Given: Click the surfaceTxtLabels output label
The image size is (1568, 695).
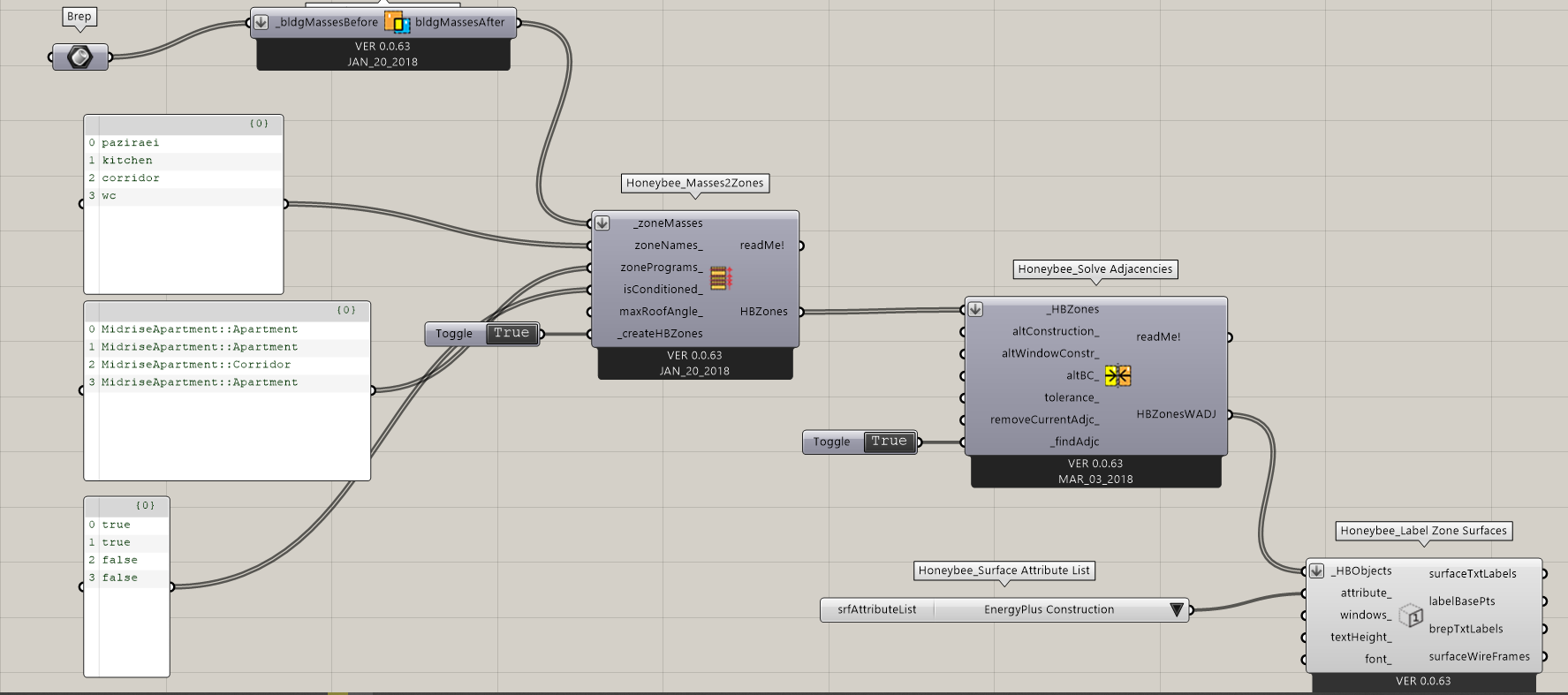Looking at the screenshot, I should click(1473, 574).
